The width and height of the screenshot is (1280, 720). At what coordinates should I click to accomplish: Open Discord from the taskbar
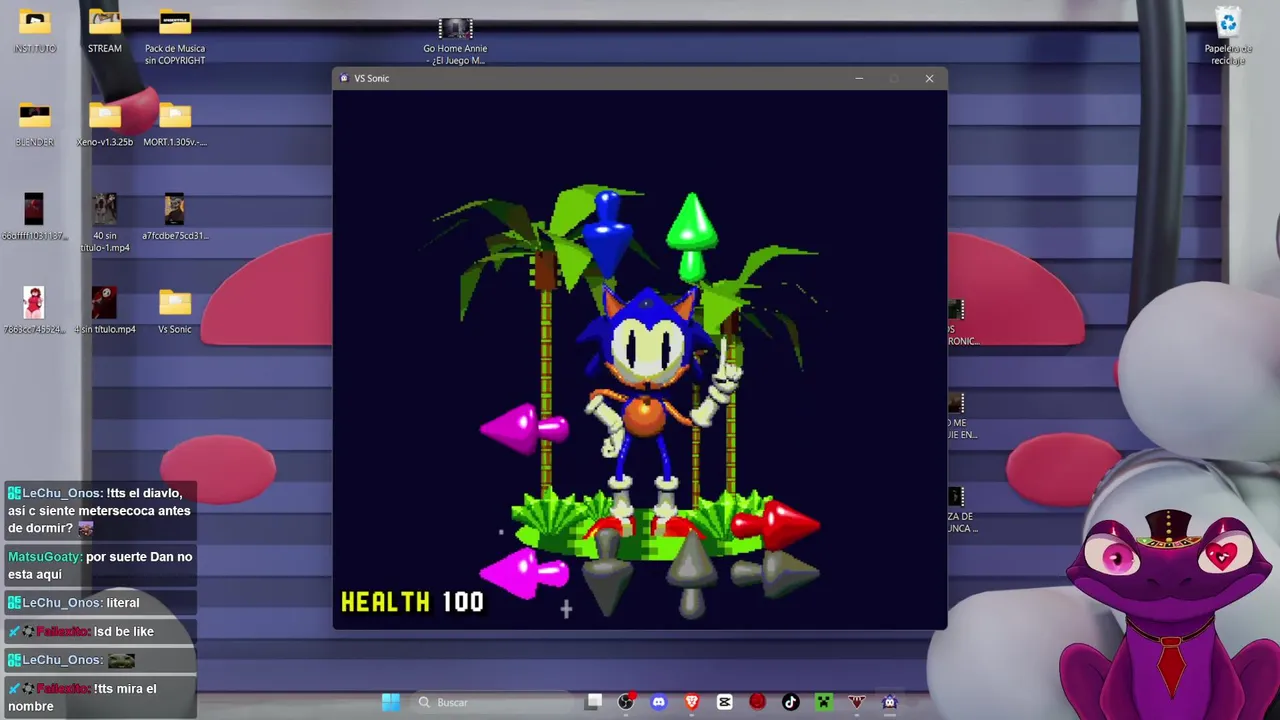[x=658, y=702]
